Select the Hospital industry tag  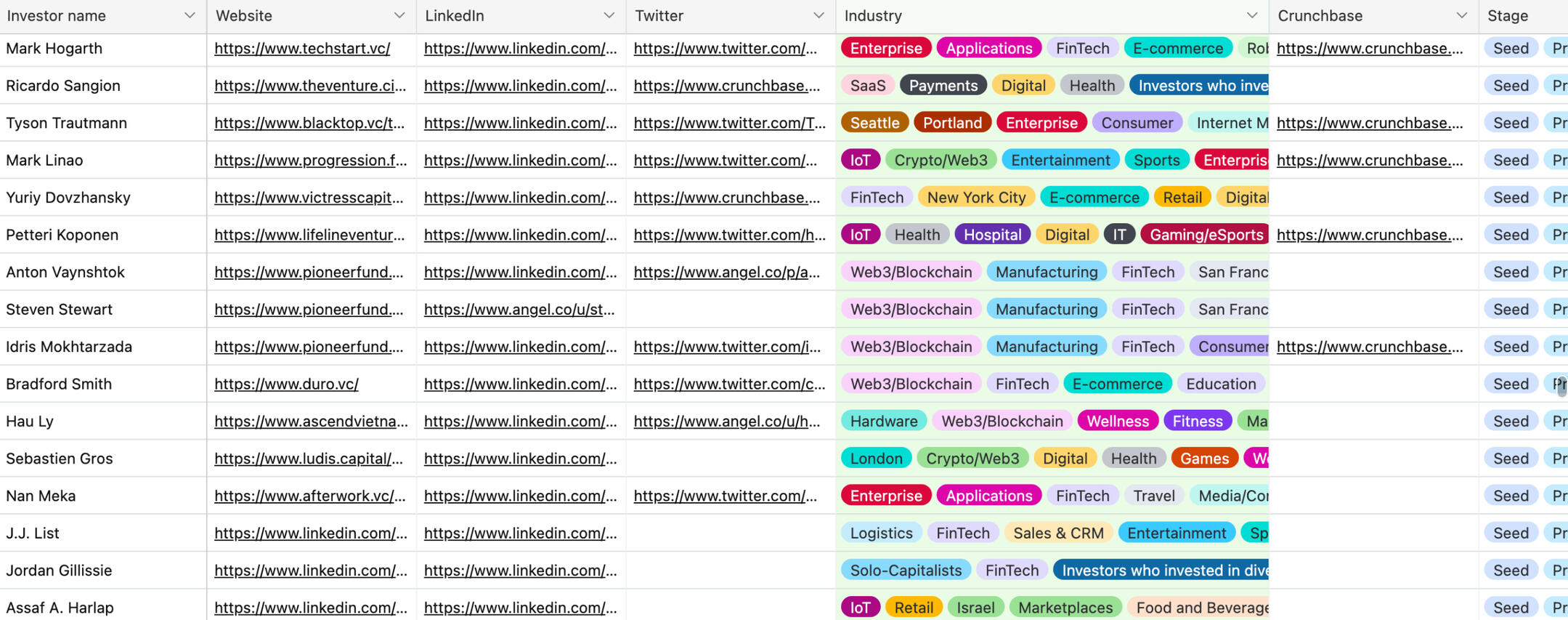tap(992, 235)
